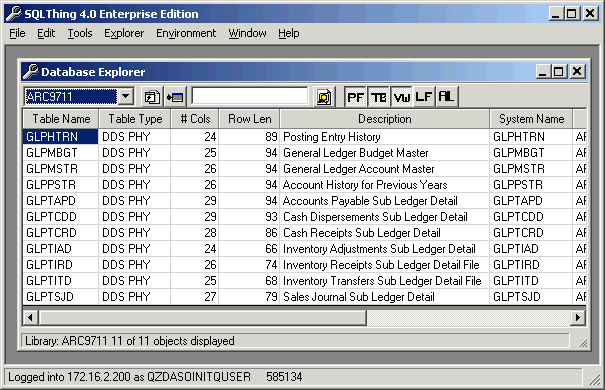Select the GLPTCDD table name
Image resolution: width=605 pixels, height=390 pixels.
[x=51, y=217]
